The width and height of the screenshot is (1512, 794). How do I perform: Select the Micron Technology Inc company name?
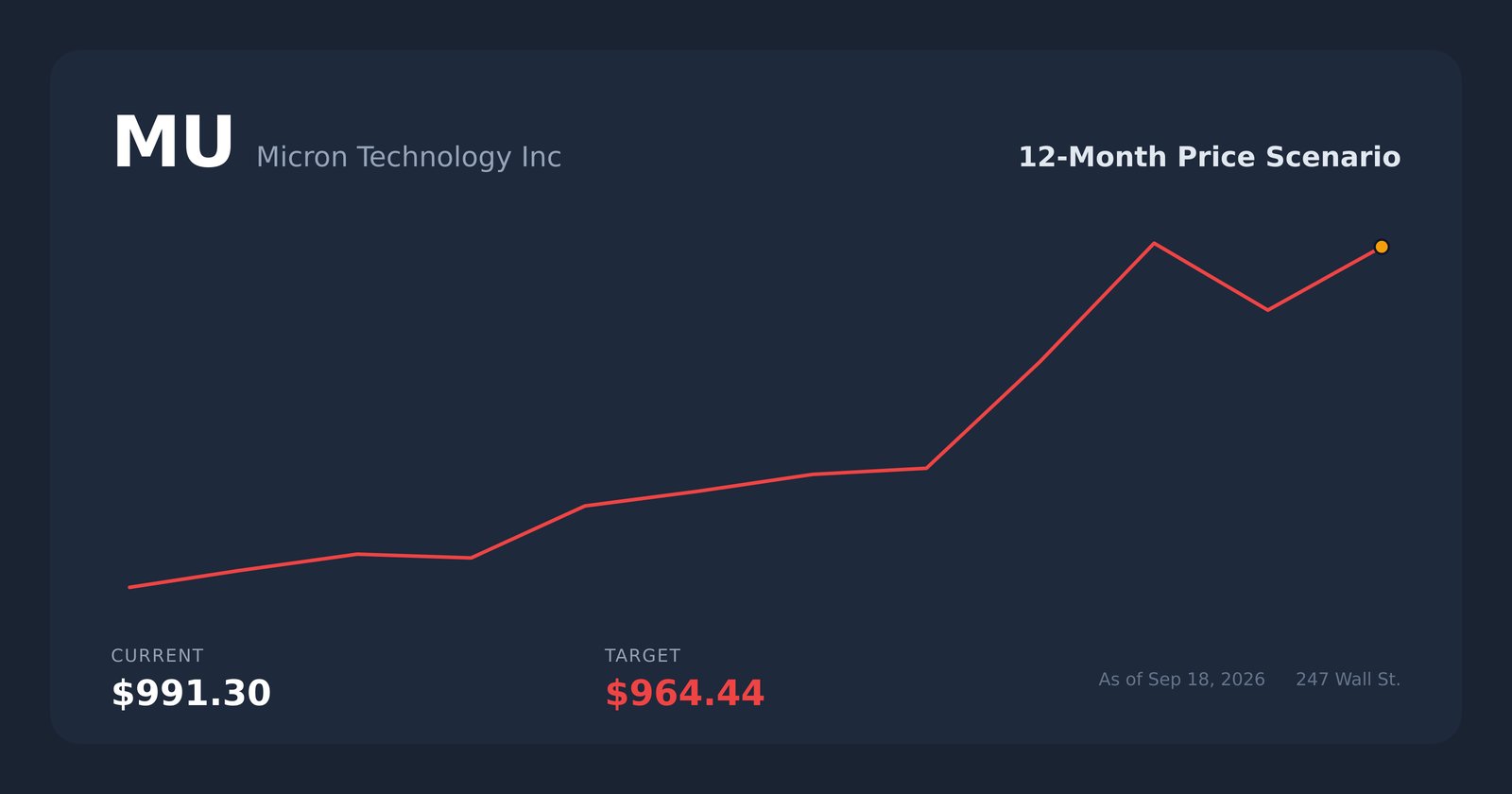point(408,157)
